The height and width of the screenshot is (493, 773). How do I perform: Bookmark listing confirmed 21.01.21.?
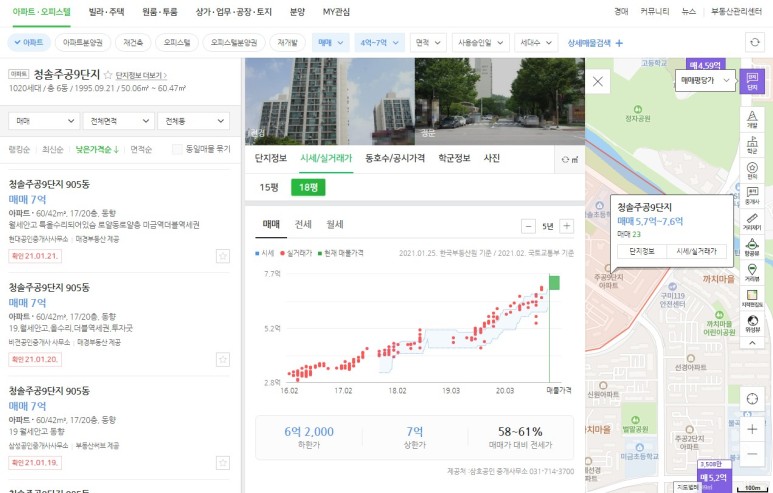point(223,256)
